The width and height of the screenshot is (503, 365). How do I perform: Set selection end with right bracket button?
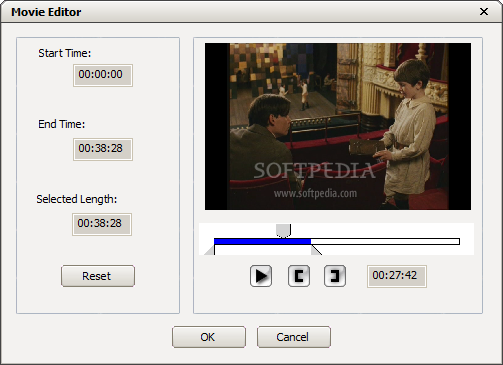pyautogui.click(x=335, y=276)
